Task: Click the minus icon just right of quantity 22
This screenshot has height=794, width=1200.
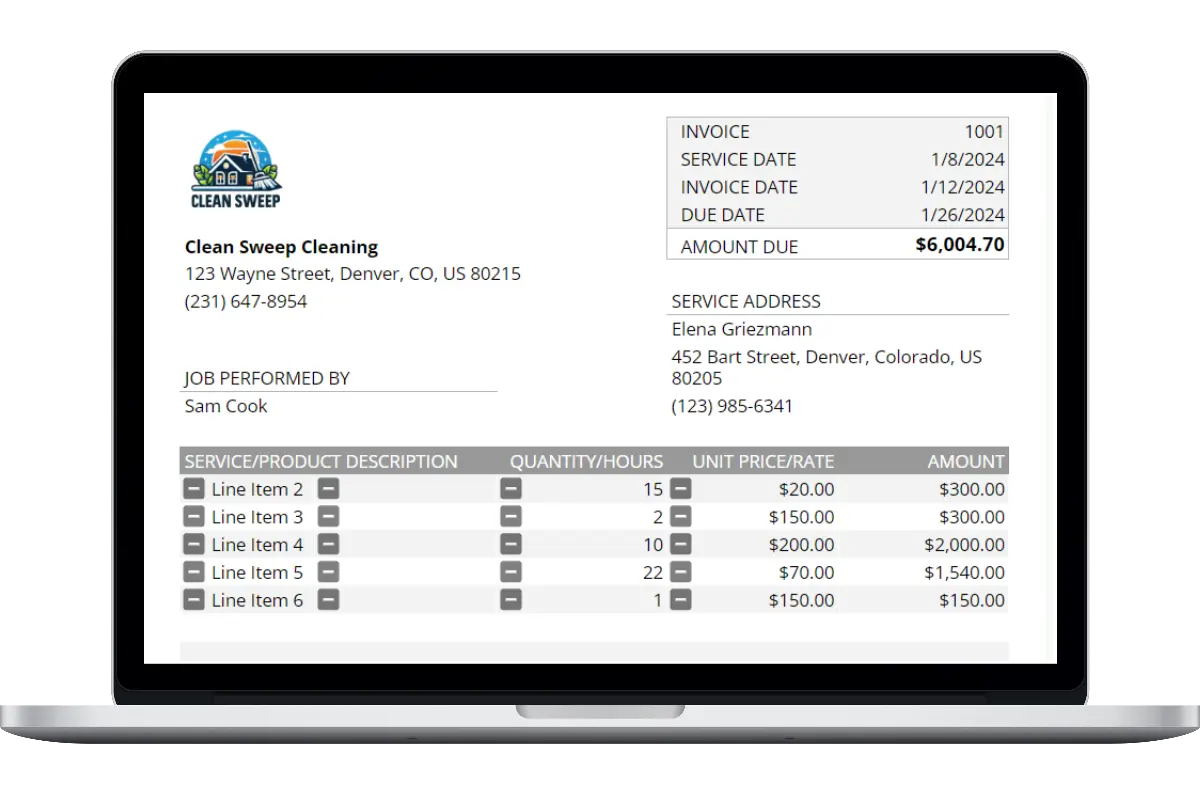Action: pos(680,573)
